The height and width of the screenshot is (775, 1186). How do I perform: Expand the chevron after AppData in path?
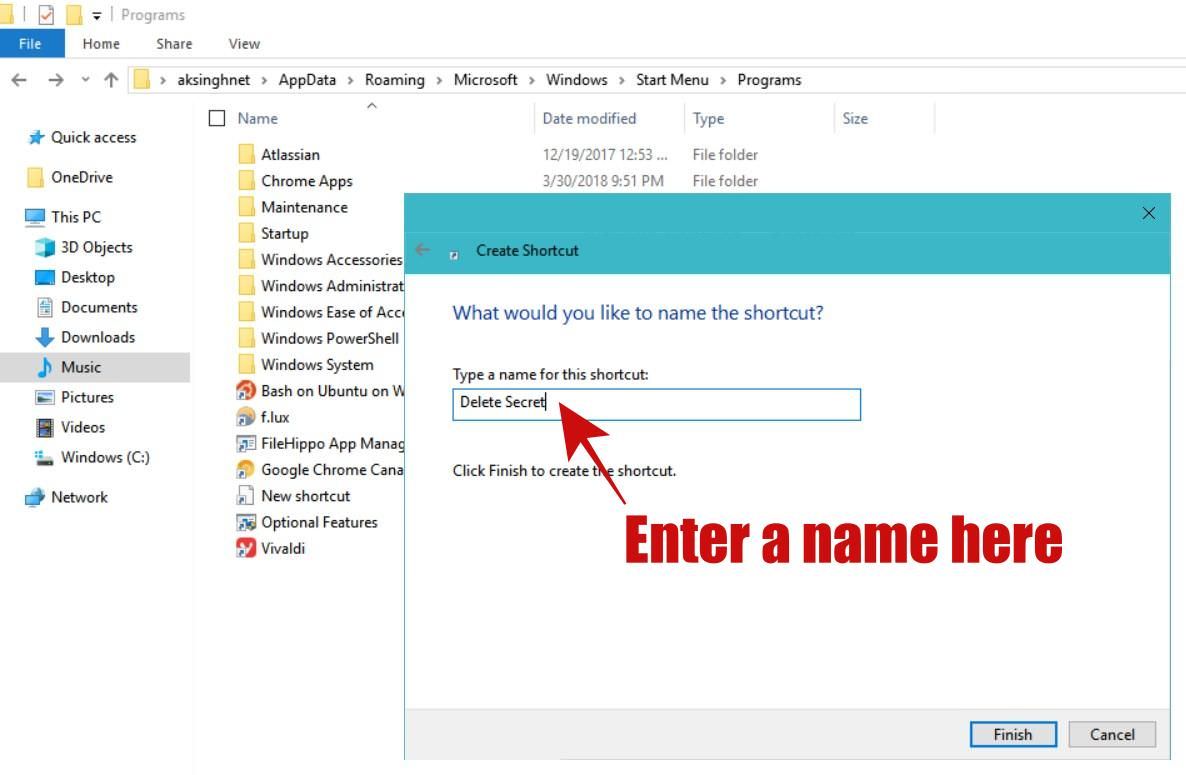pos(350,80)
